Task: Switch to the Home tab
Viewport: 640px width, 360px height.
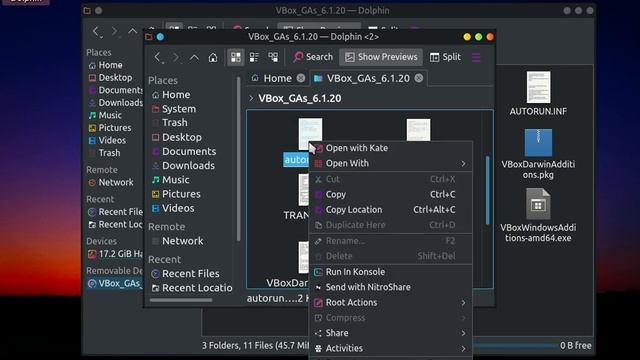Action: click(277, 78)
